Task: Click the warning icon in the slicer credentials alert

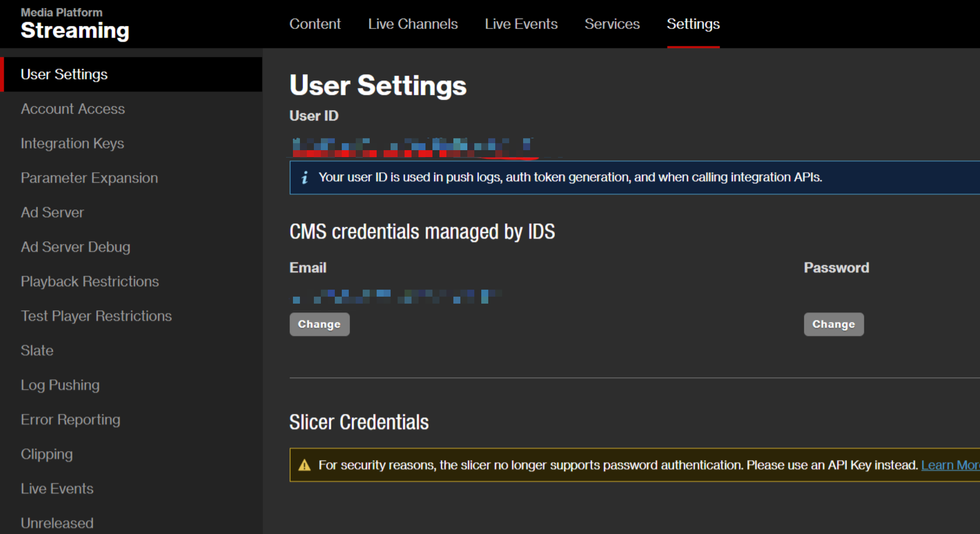Action: click(305, 465)
